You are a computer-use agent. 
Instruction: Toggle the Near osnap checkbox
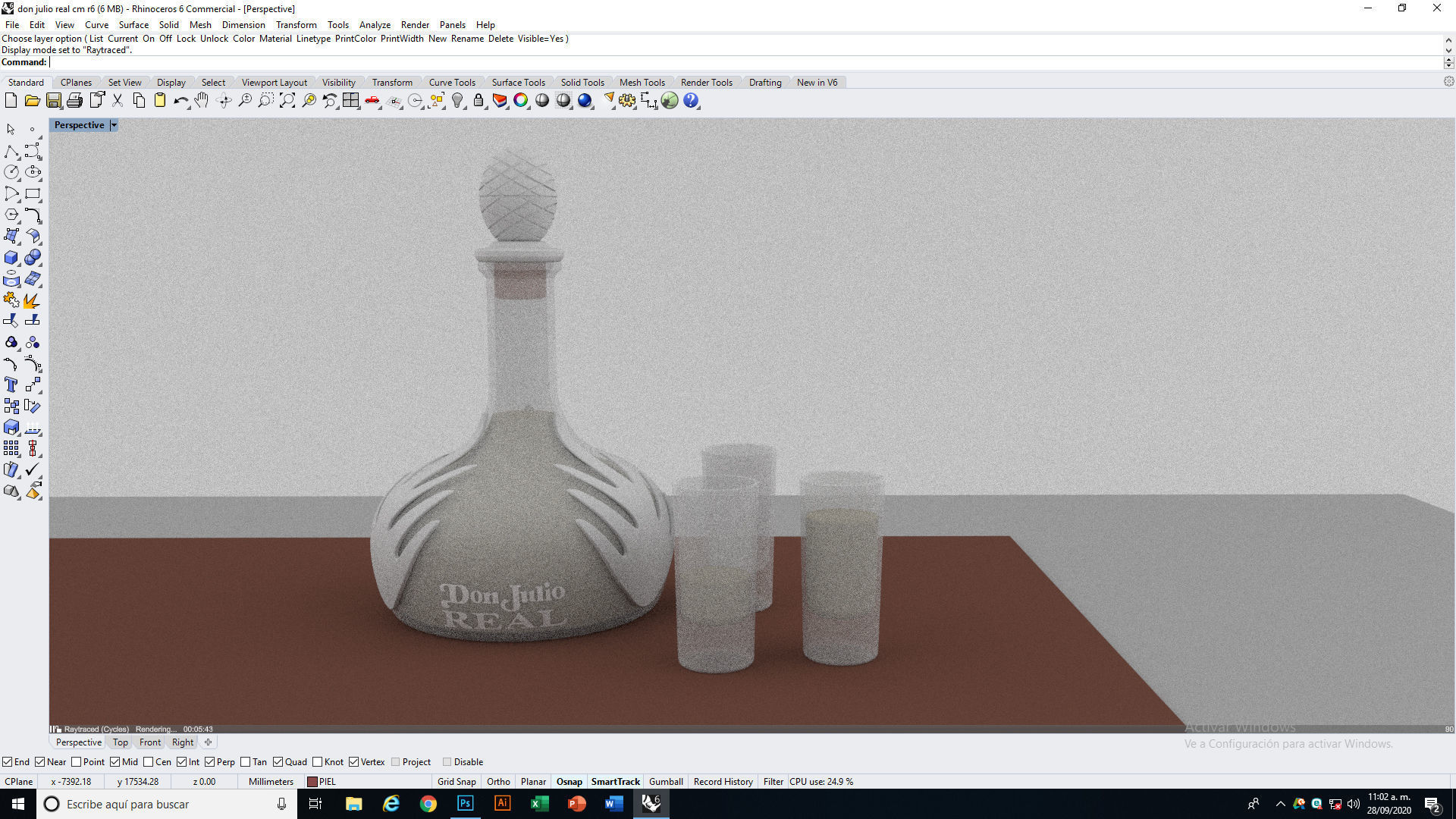click(x=40, y=762)
